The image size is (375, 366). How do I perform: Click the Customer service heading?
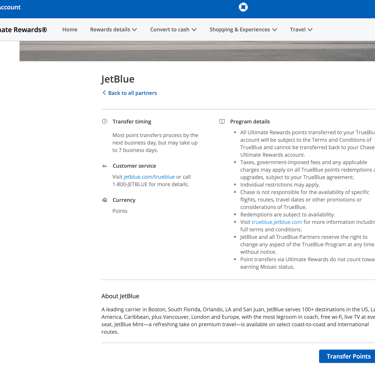tap(134, 166)
